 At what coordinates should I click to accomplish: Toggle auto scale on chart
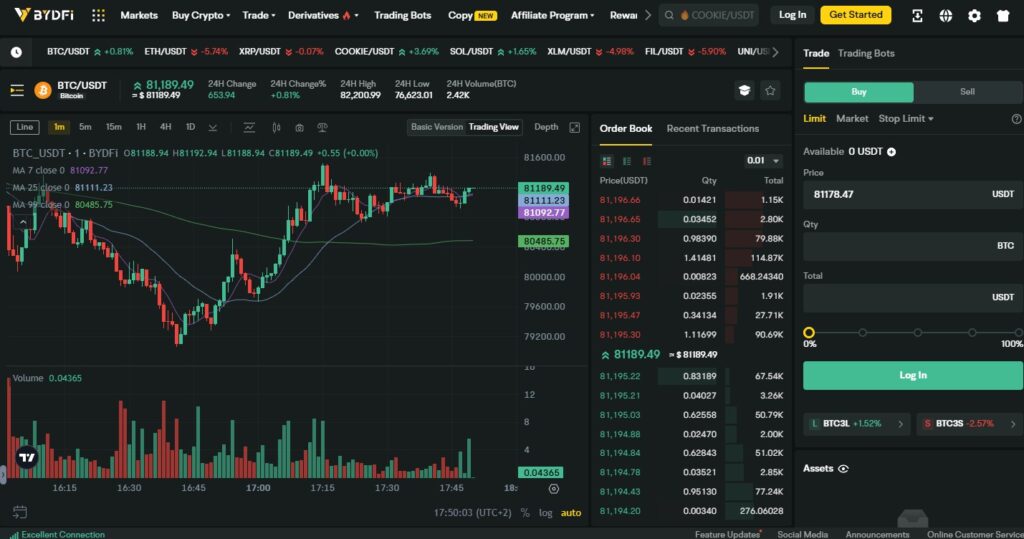[571, 513]
